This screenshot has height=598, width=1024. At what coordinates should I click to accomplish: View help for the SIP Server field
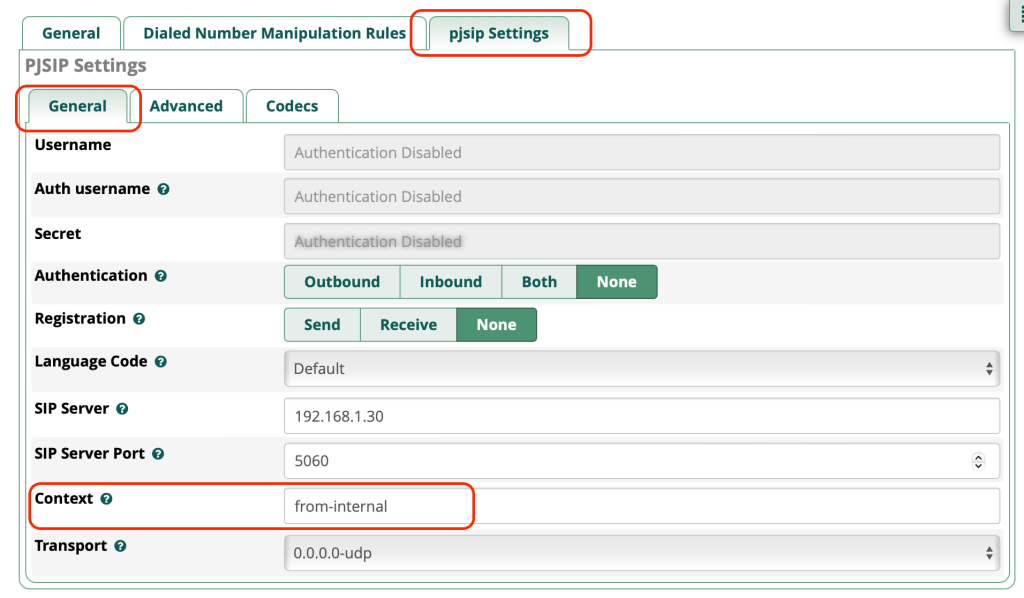click(122, 409)
